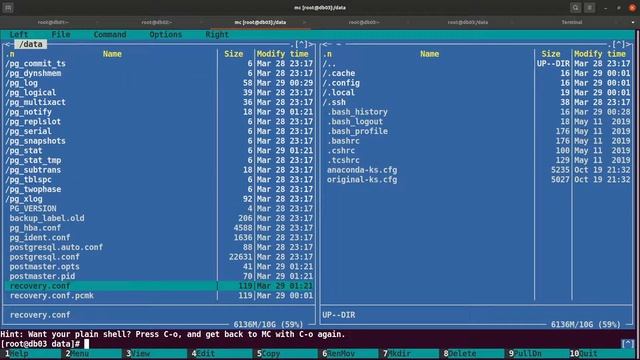Click the .n sort indicator in left panel

(x=10, y=54)
